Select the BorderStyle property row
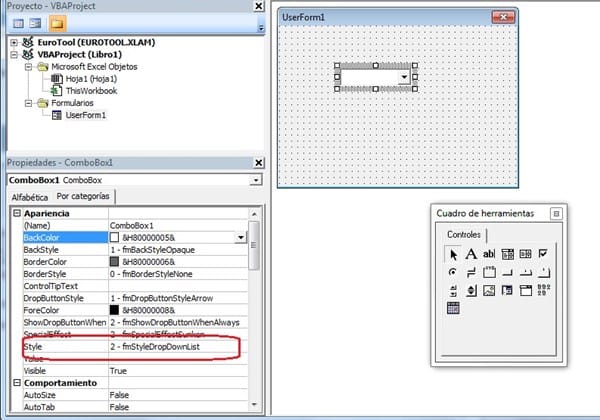600x420 pixels. coord(136,274)
